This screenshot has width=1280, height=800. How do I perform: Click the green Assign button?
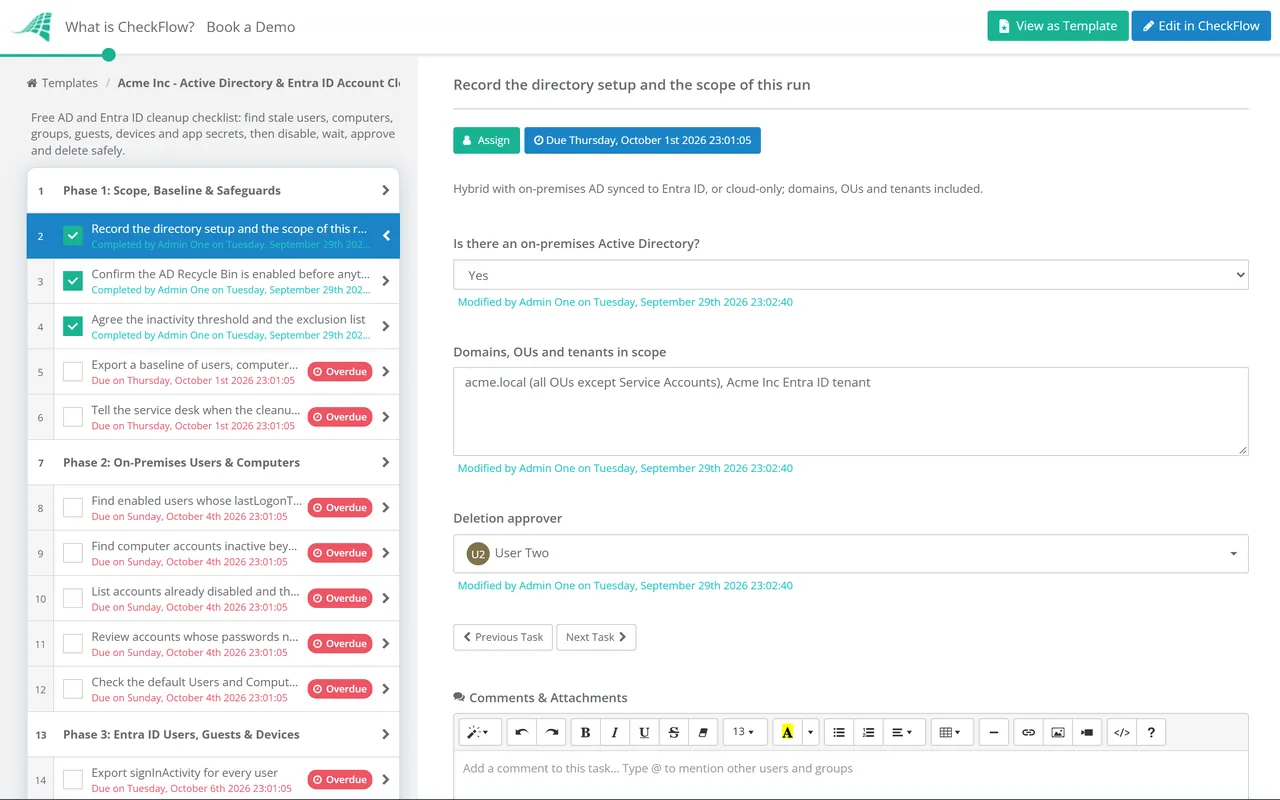(486, 140)
